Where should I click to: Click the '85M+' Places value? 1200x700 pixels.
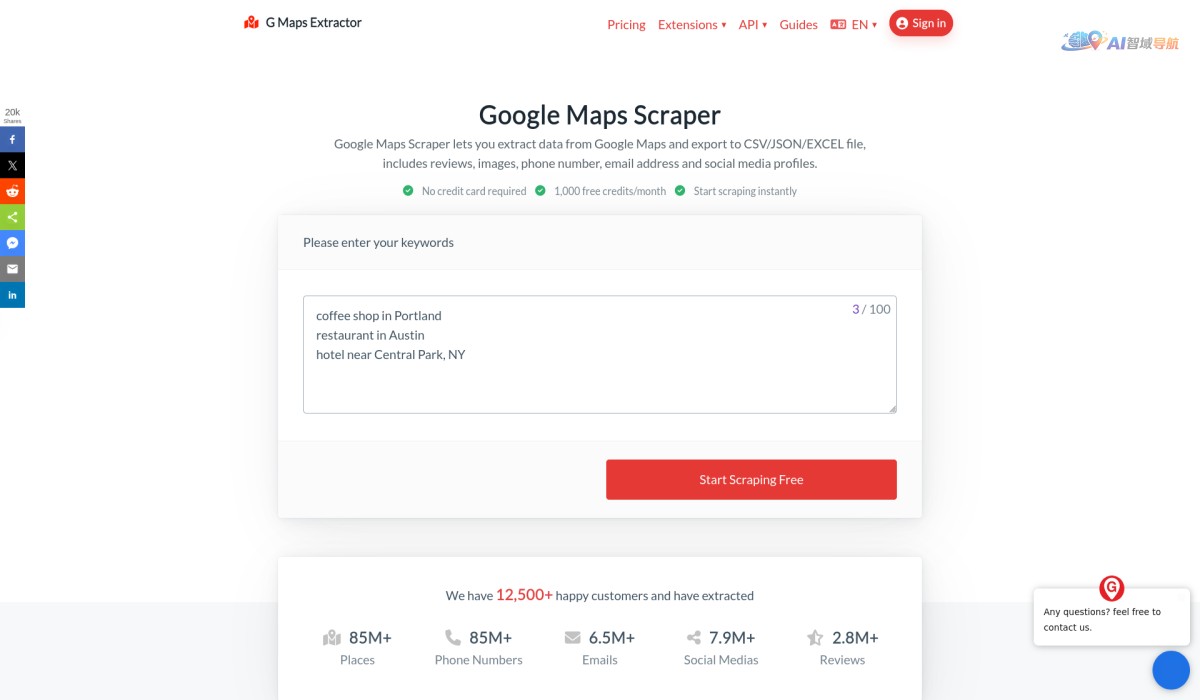point(370,637)
